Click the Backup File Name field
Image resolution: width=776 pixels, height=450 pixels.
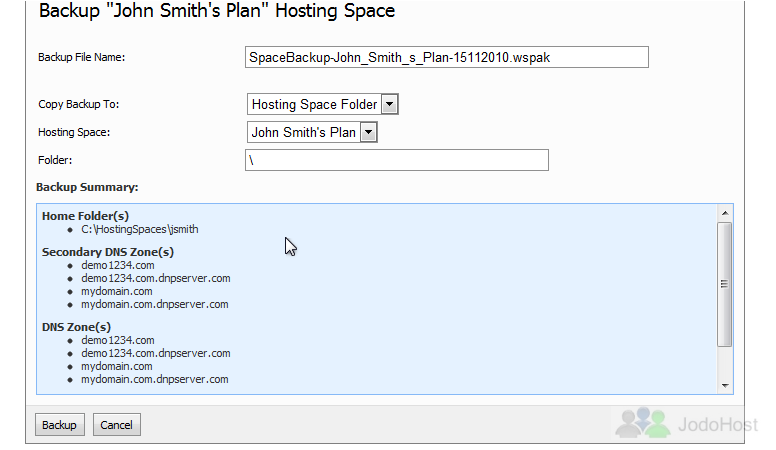coord(447,57)
